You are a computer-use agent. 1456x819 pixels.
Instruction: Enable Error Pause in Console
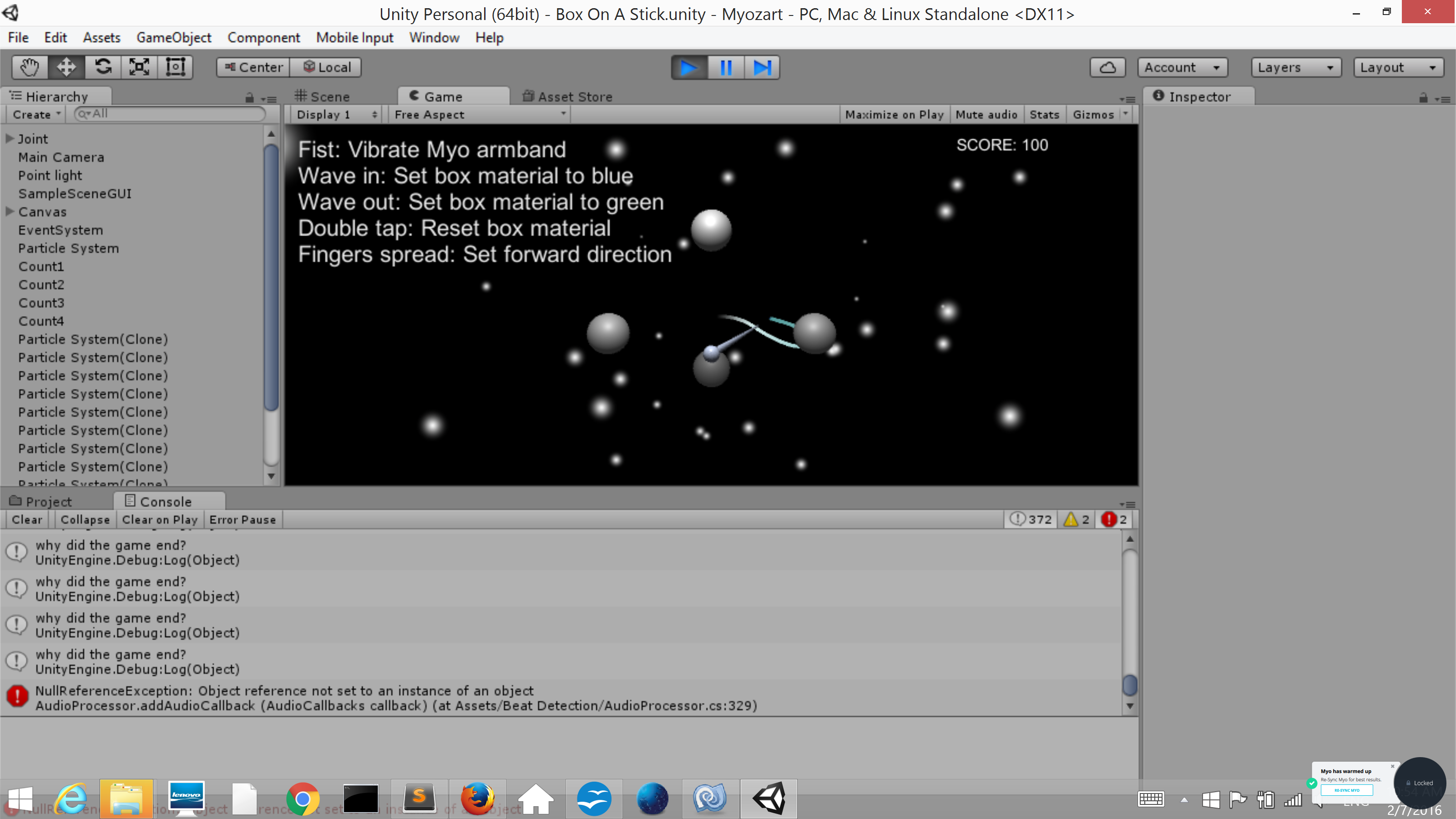[x=243, y=520]
